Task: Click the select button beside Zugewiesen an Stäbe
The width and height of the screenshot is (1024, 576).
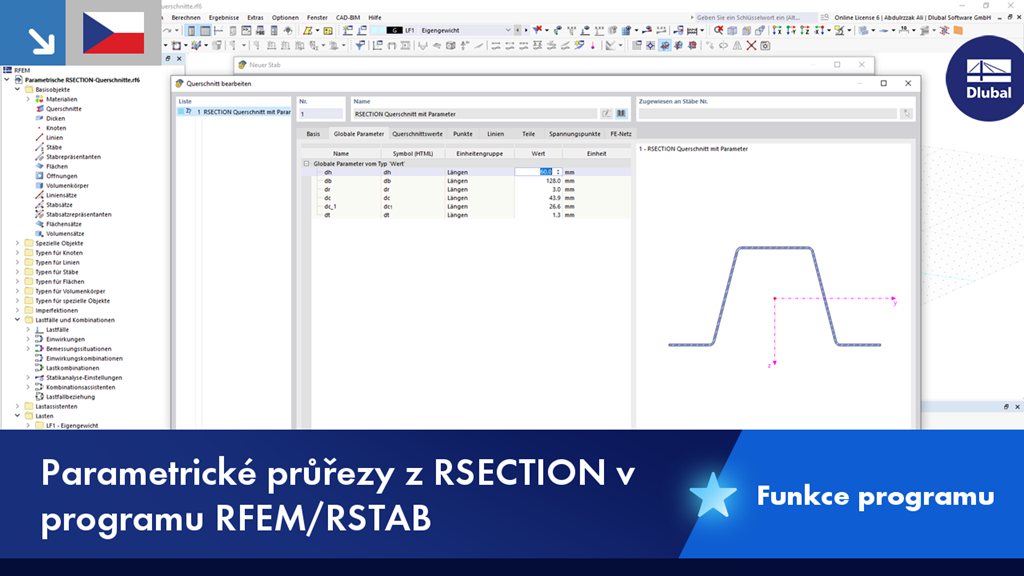Action: coord(907,113)
